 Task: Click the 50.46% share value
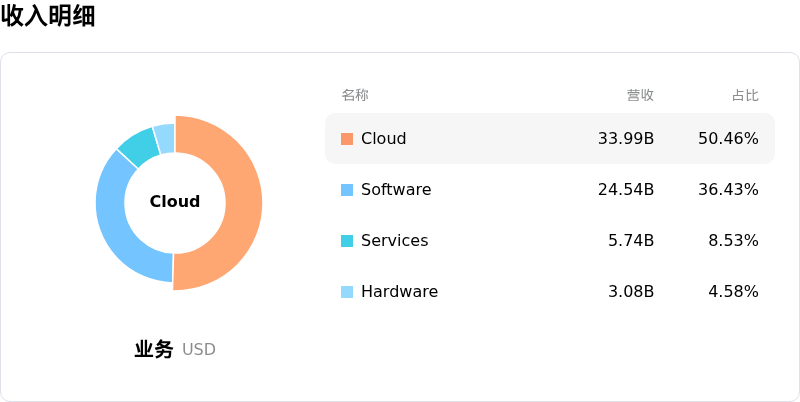tap(728, 138)
